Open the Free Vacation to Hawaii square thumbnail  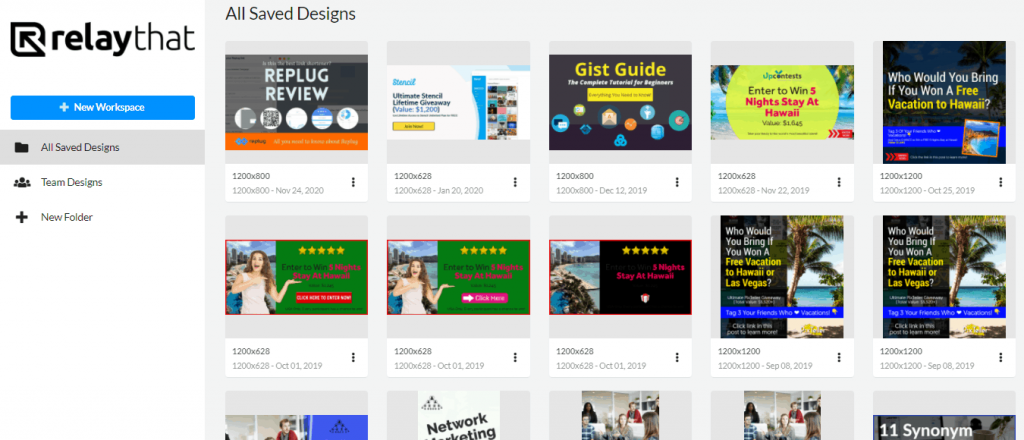click(944, 102)
